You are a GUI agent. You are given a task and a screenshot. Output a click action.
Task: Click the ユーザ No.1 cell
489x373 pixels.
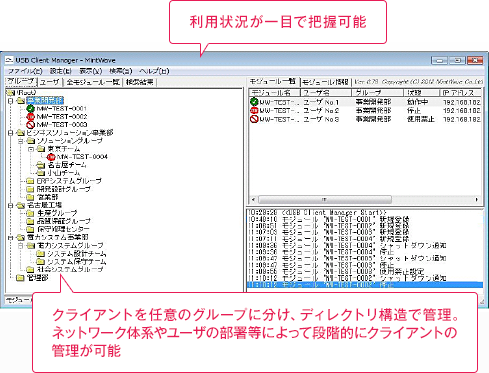click(x=321, y=102)
